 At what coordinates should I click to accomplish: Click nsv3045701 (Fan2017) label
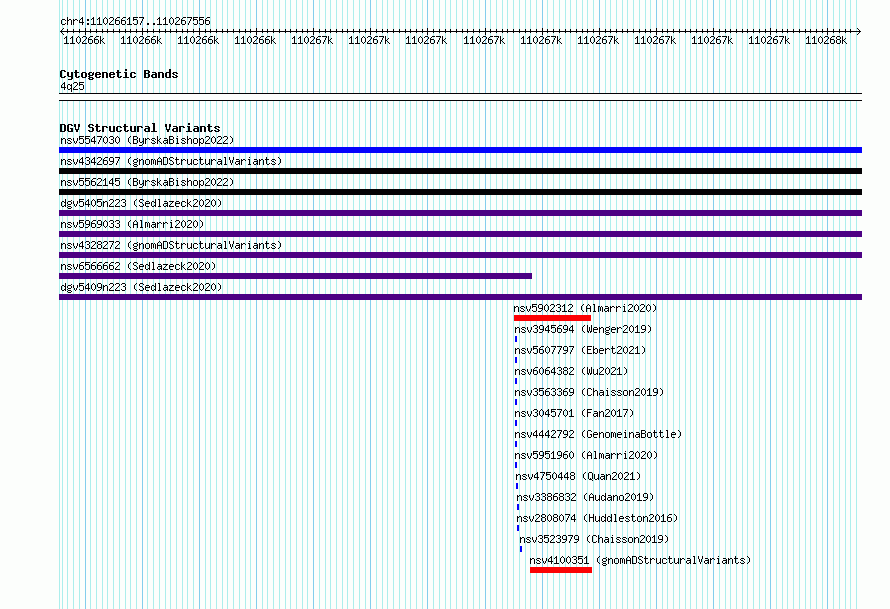point(574,413)
